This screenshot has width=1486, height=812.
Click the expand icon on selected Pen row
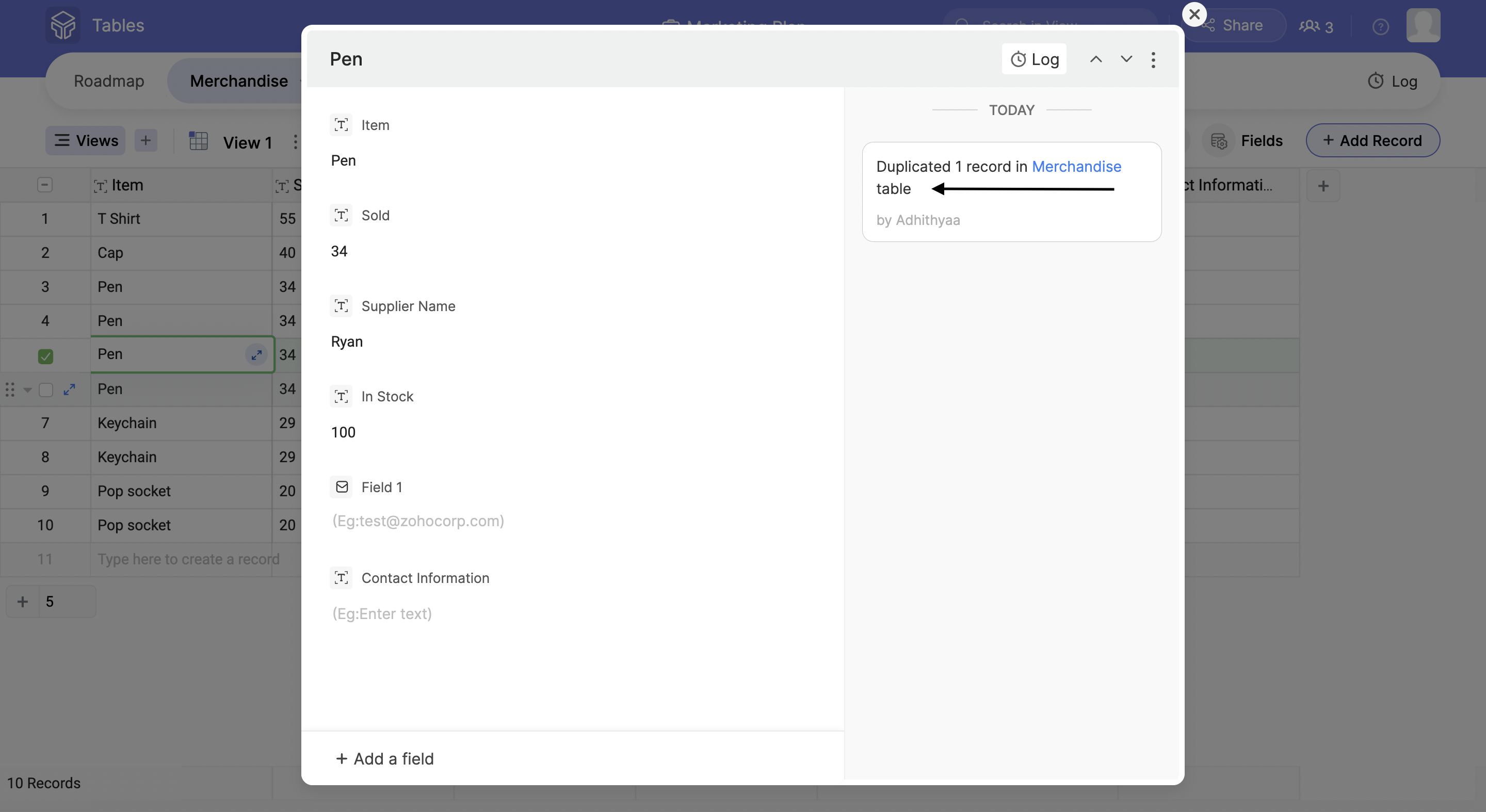point(256,355)
